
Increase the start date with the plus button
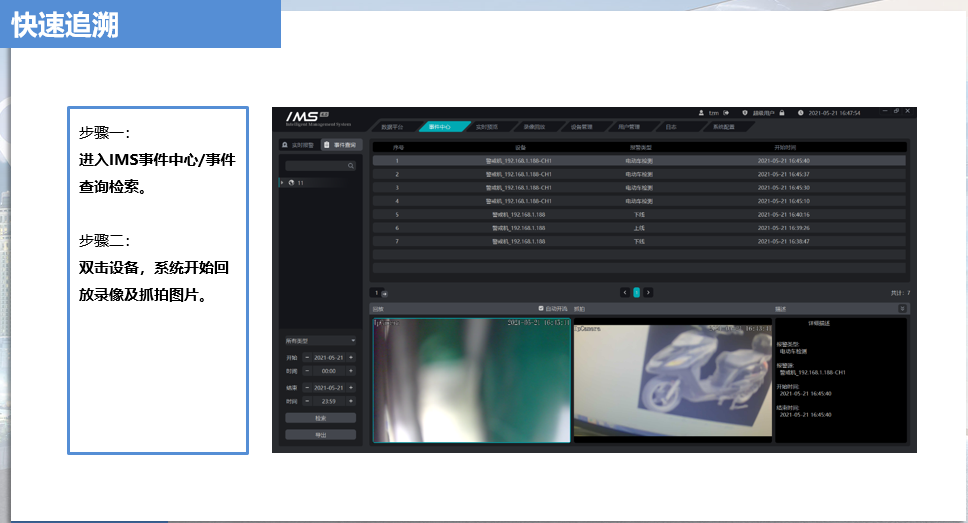(x=351, y=357)
